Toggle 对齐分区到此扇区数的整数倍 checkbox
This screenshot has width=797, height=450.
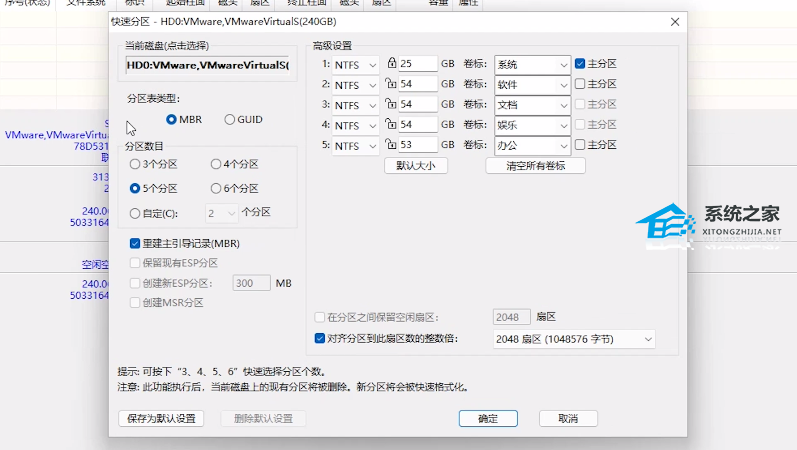386,339
